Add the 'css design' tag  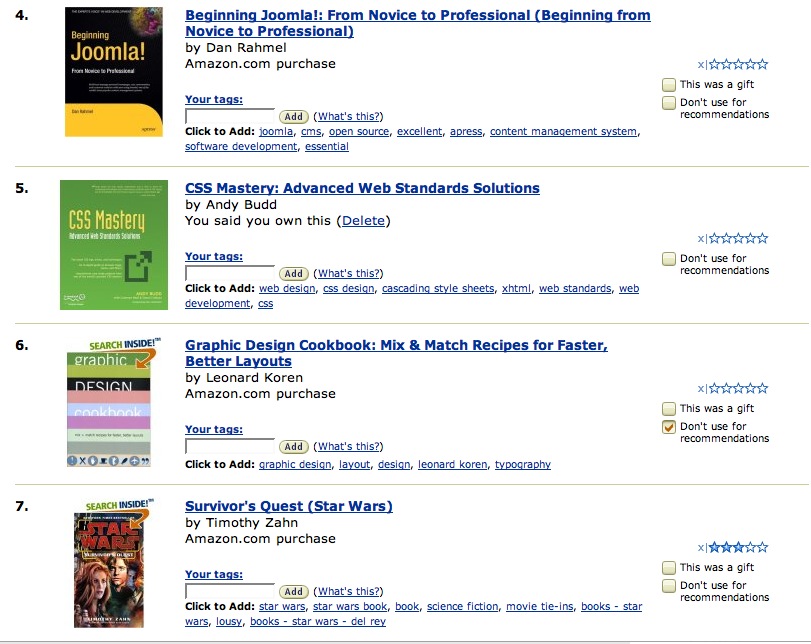click(x=349, y=288)
